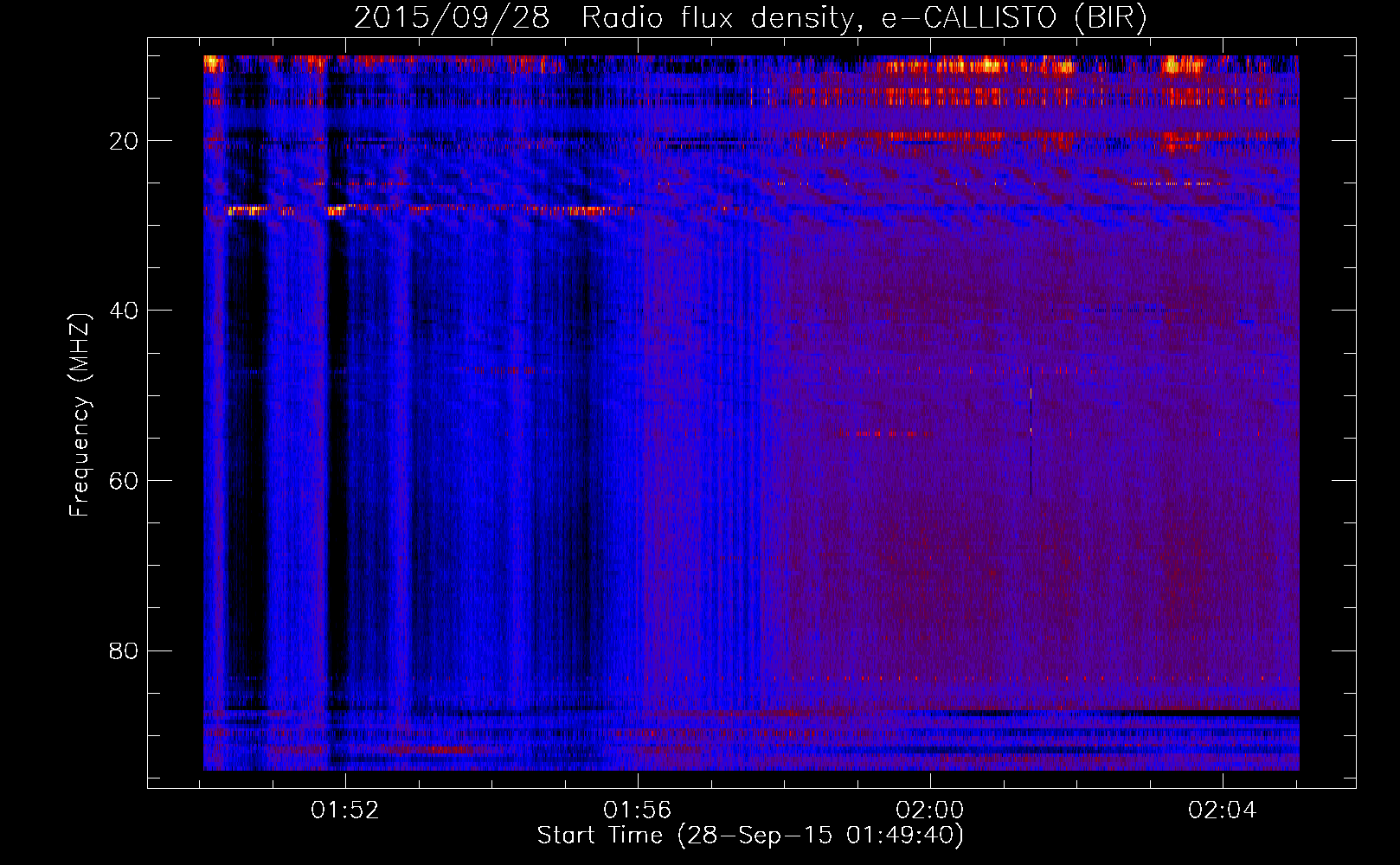Click the '01:56' time tick label
This screenshot has height=865, width=1400.
coord(637,811)
